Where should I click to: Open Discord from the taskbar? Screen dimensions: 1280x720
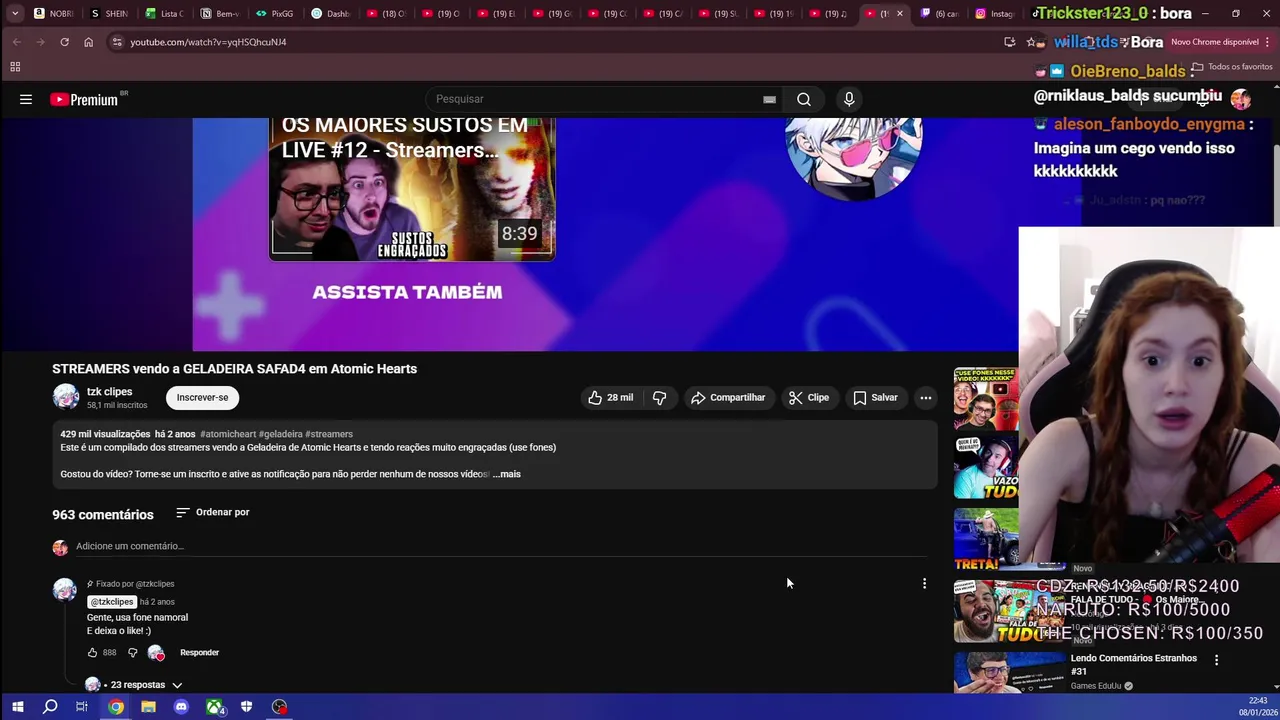tap(181, 707)
